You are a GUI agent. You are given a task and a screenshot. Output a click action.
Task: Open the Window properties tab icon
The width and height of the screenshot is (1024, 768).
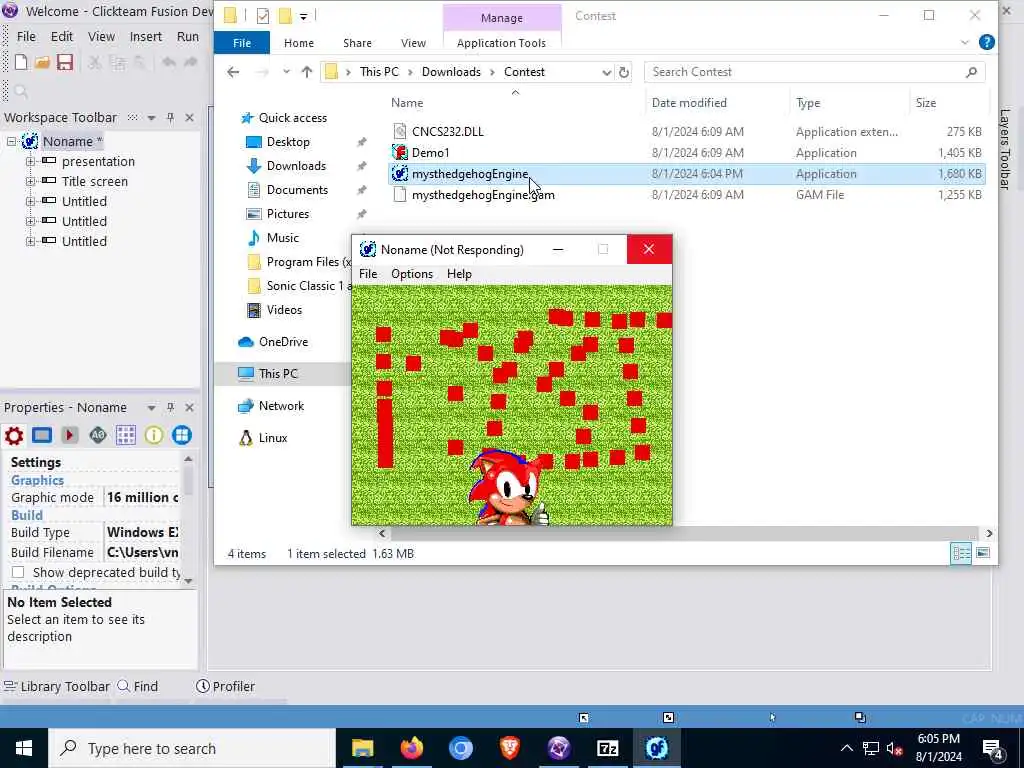42,435
